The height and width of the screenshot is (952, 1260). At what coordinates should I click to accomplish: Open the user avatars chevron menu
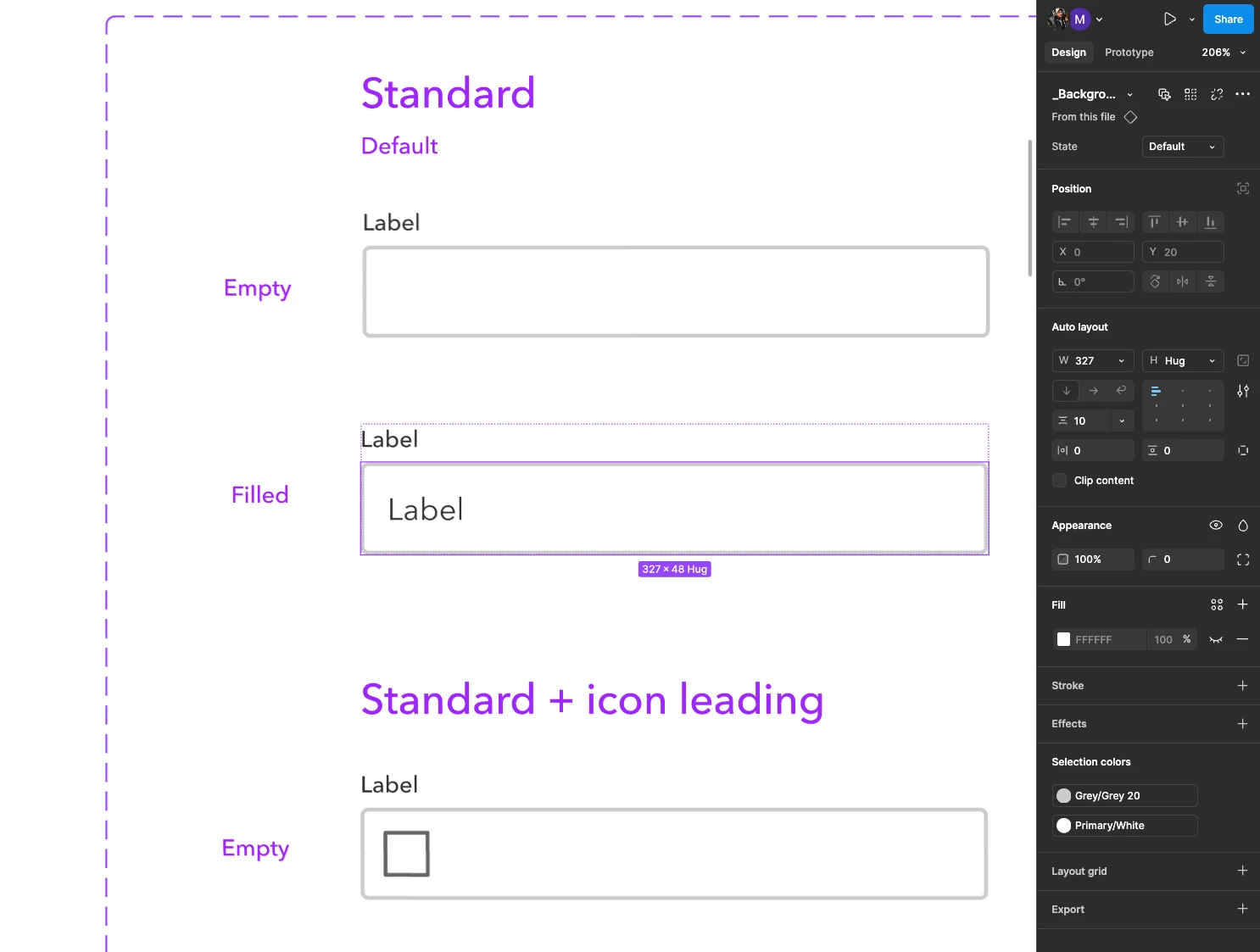coord(1100,19)
